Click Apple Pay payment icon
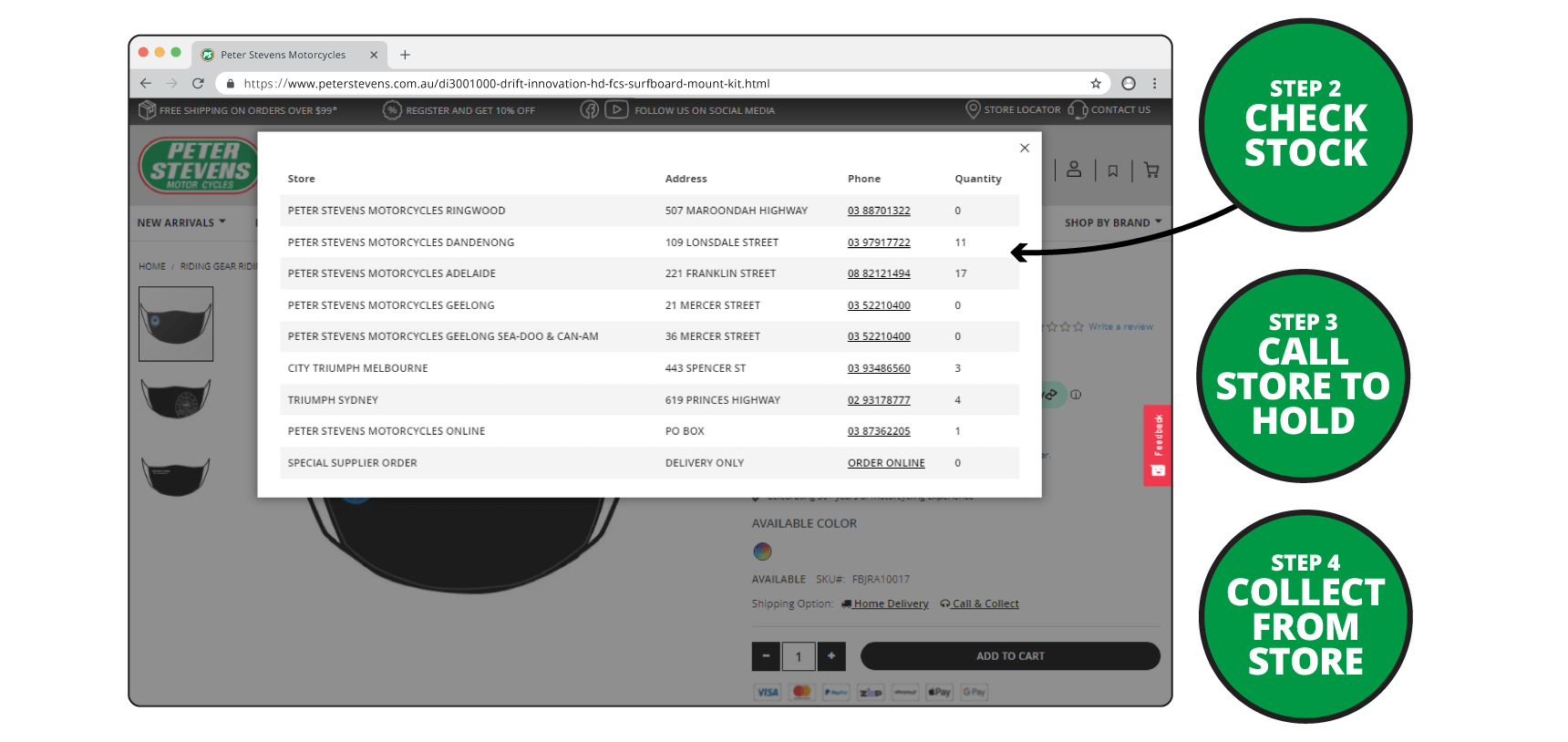Viewport: 1568px width, 742px height. pos(939,692)
